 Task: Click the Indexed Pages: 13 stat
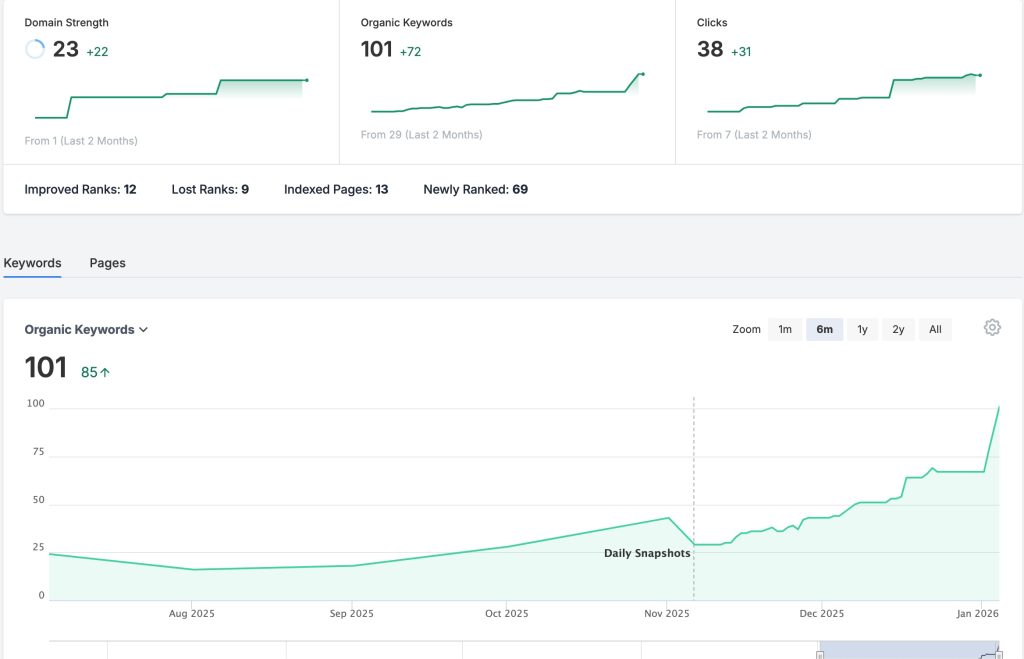click(x=336, y=189)
